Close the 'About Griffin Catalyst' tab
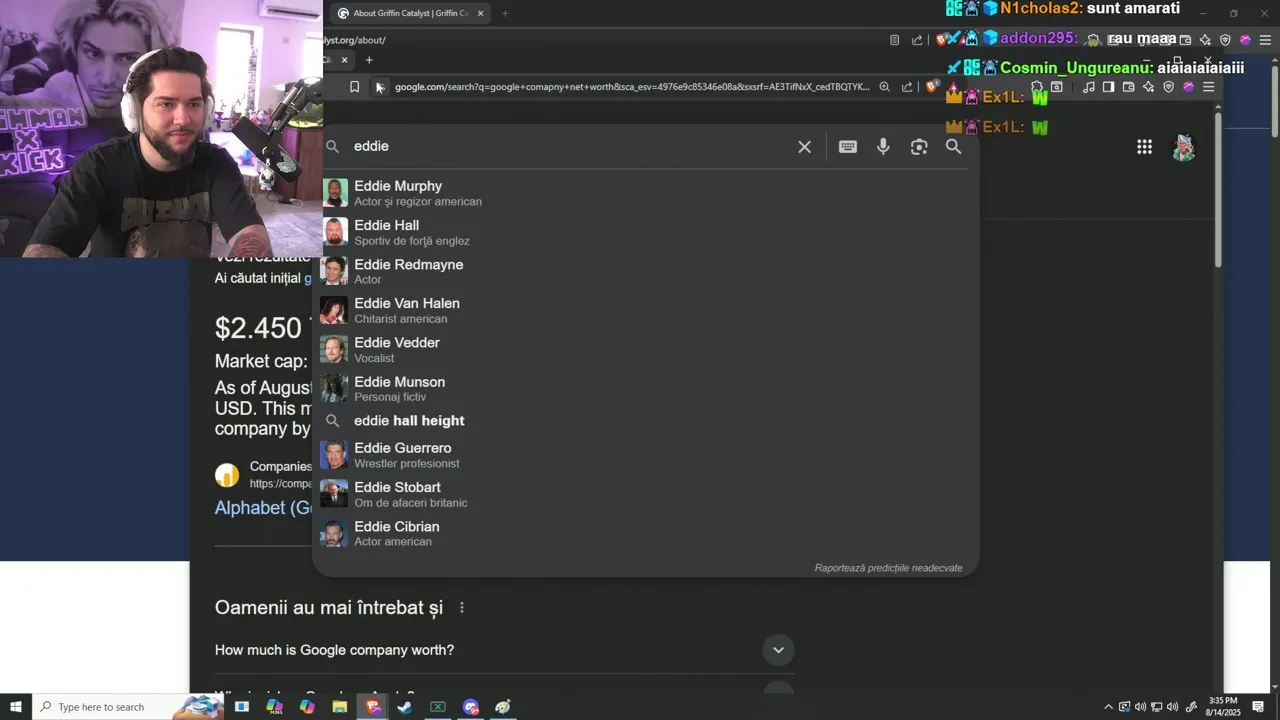 pos(480,13)
